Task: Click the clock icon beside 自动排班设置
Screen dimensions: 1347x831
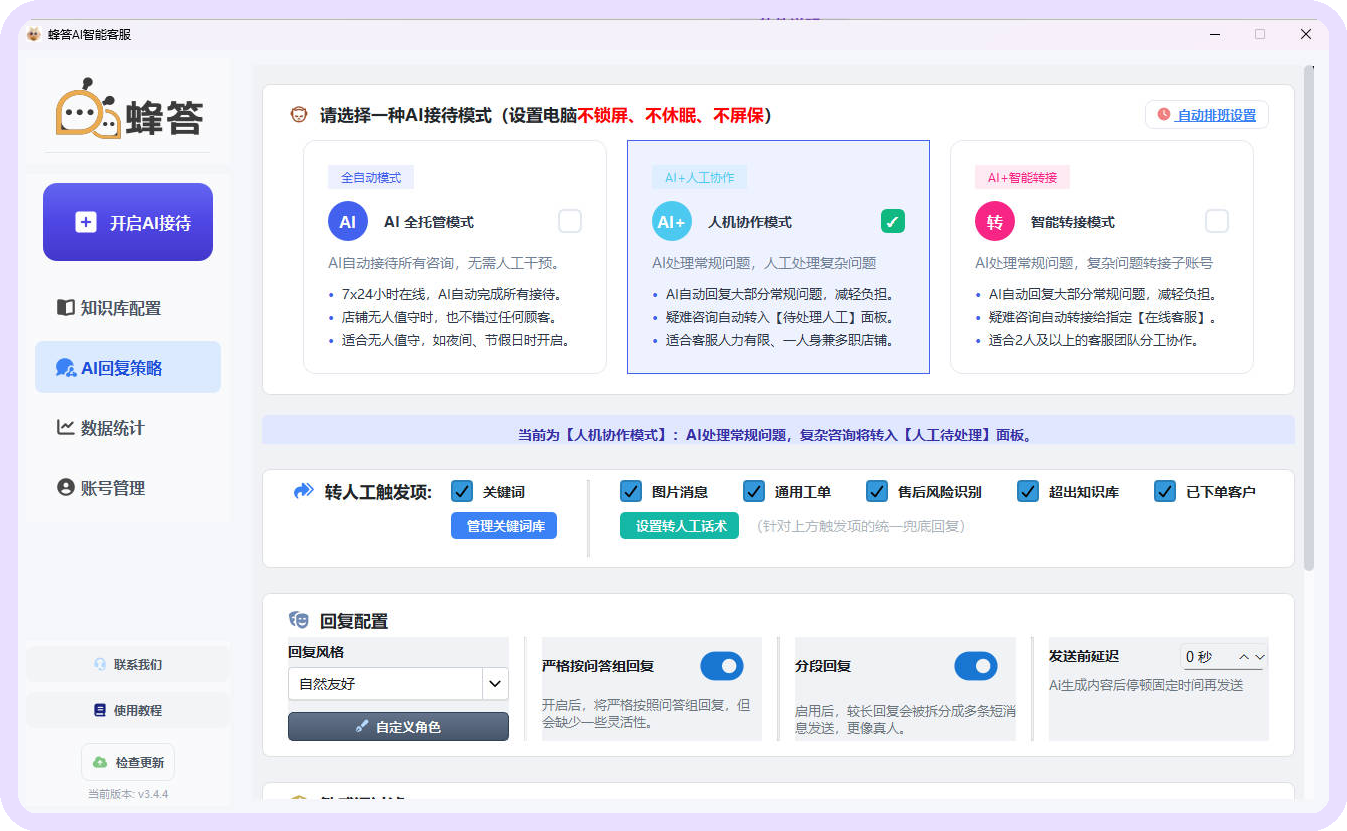Action: click(1163, 115)
